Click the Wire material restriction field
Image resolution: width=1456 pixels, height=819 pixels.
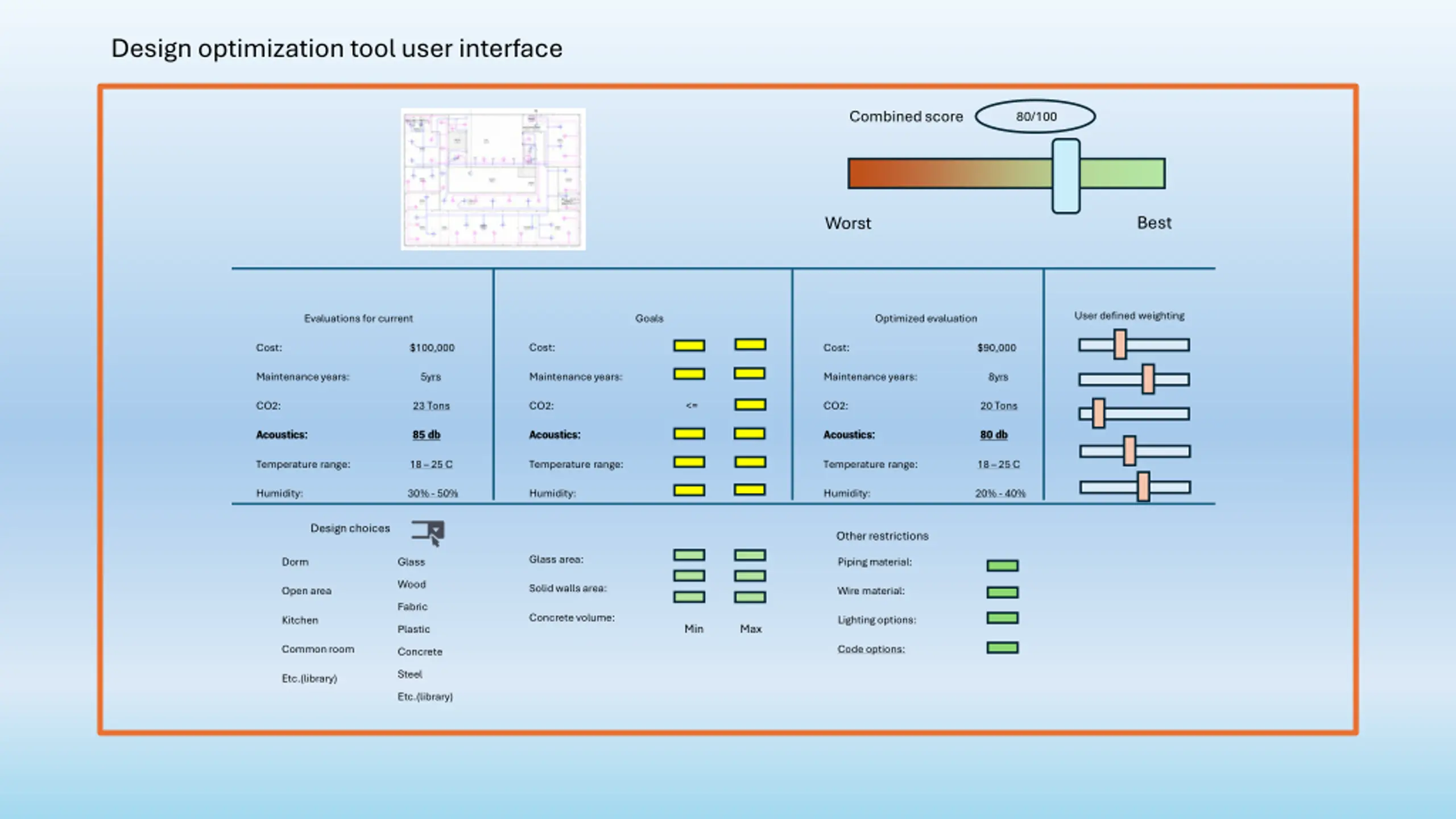point(1003,592)
